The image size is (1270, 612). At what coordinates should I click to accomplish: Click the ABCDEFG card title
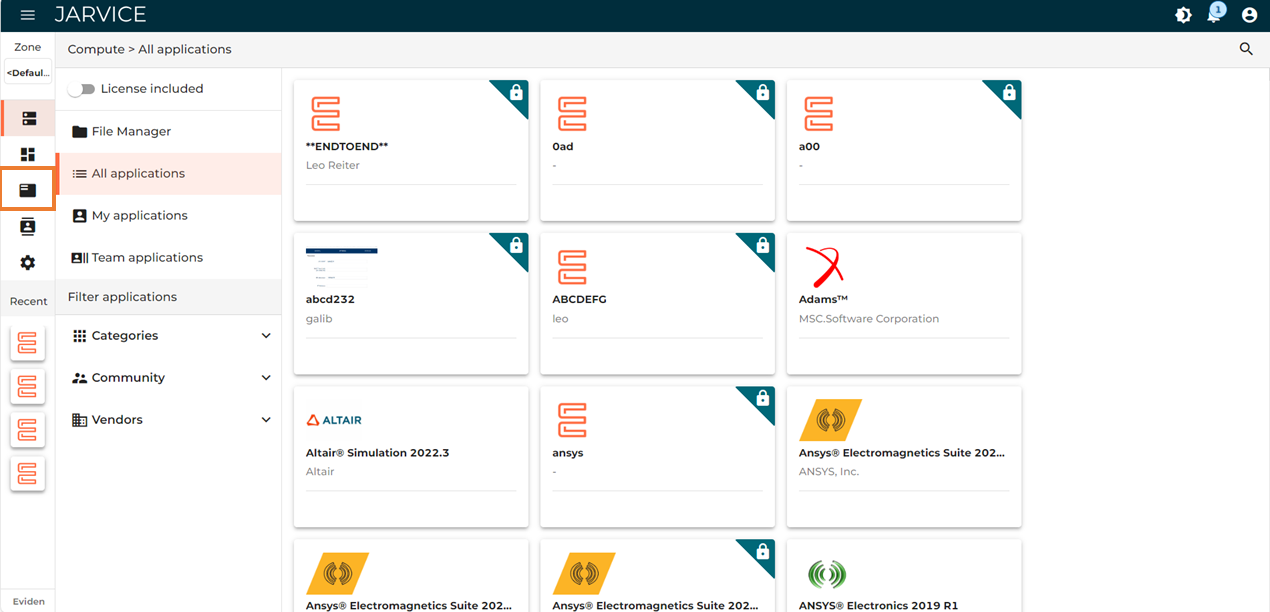click(579, 299)
